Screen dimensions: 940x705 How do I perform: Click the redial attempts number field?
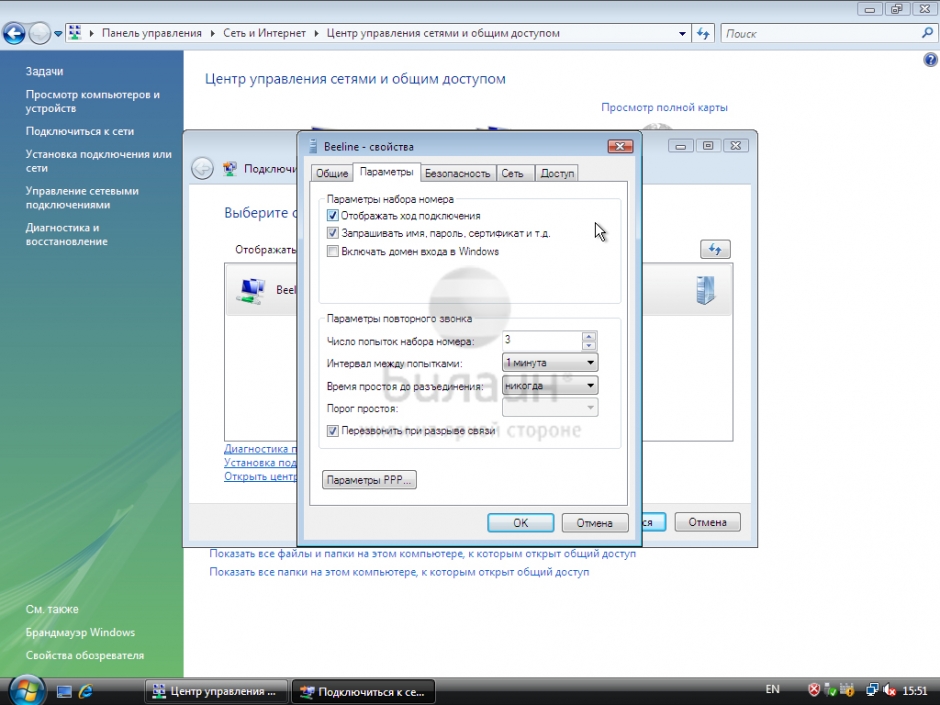pyautogui.click(x=542, y=341)
